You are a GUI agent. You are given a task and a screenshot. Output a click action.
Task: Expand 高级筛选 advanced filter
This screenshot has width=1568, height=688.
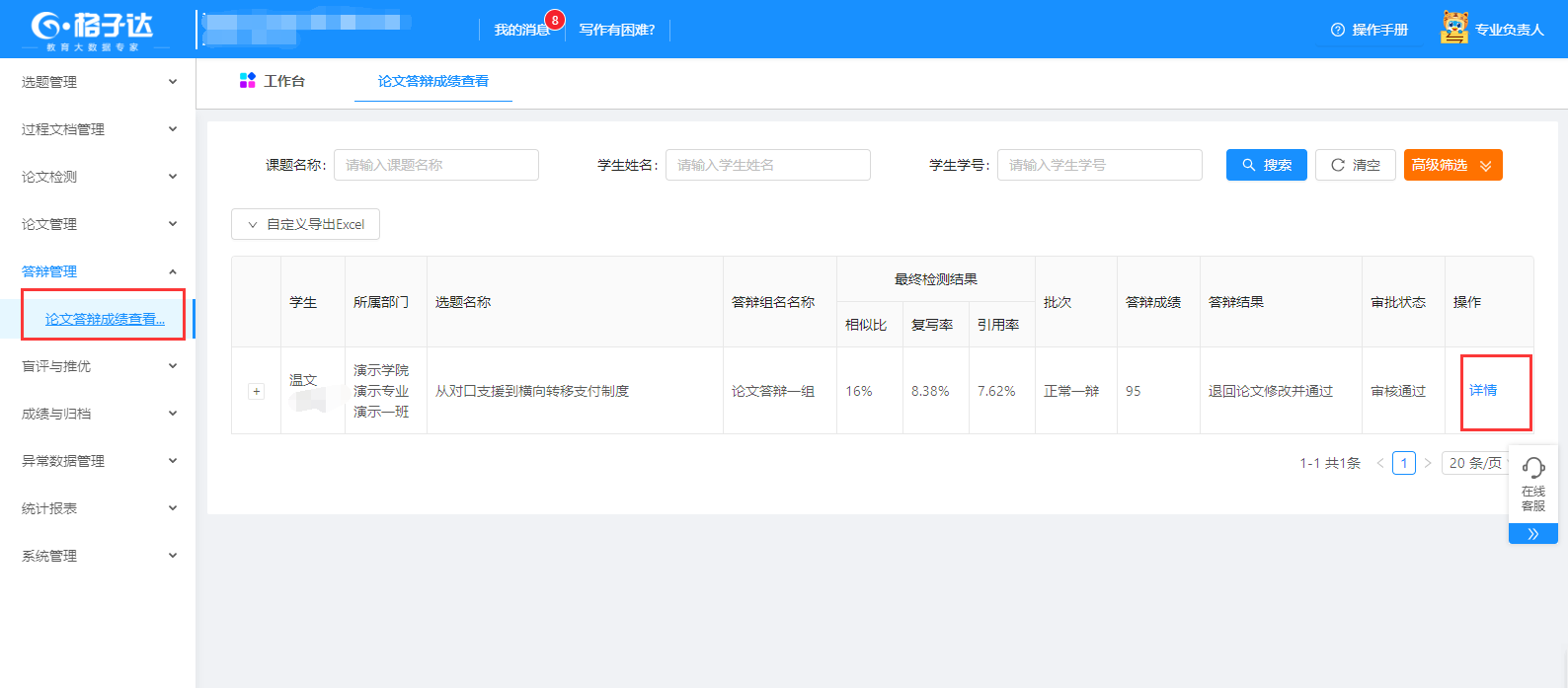pyautogui.click(x=1452, y=165)
